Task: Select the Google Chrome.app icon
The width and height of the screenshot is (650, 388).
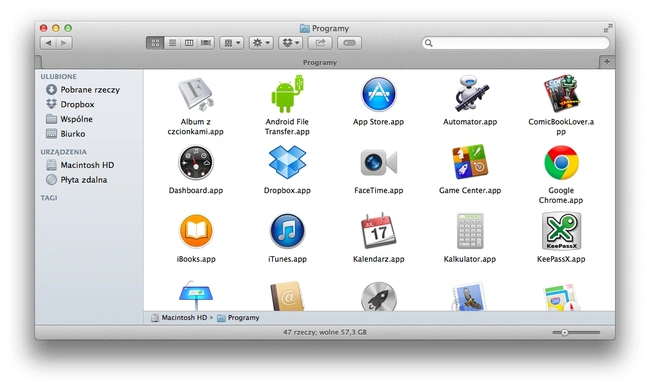Action: tap(561, 162)
